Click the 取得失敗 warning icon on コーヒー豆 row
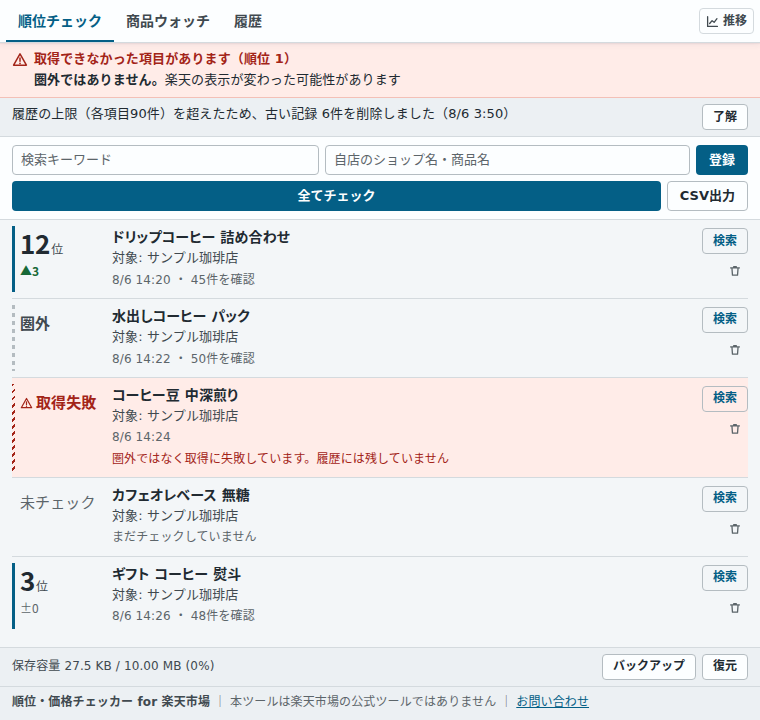This screenshot has width=760, height=720. (x=27, y=403)
